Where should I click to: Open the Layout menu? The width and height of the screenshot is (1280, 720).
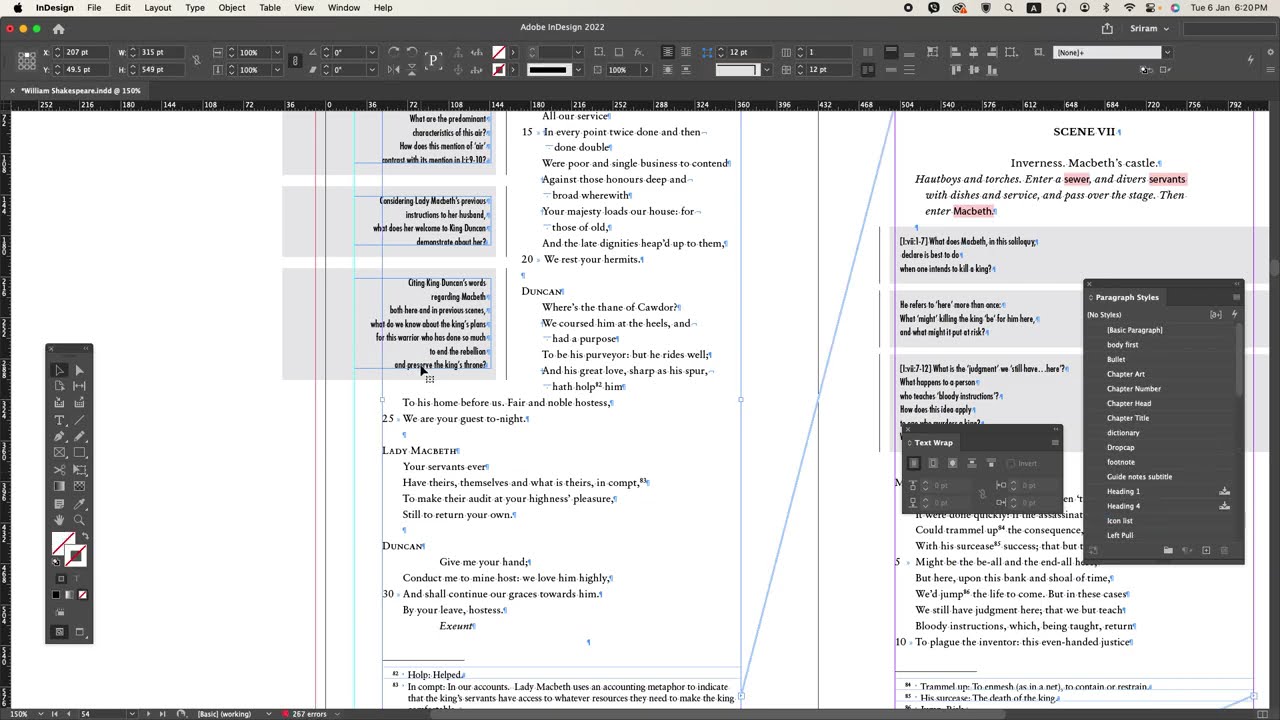(x=157, y=8)
